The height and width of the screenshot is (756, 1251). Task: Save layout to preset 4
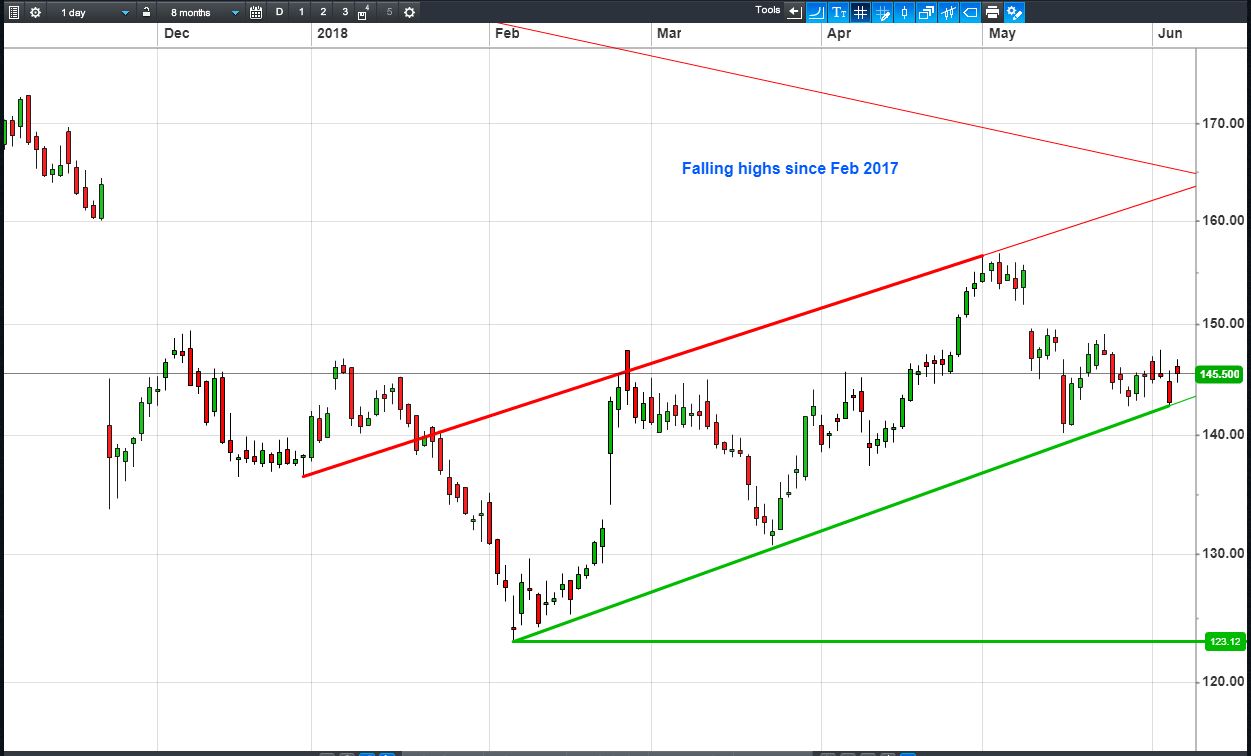[363, 12]
